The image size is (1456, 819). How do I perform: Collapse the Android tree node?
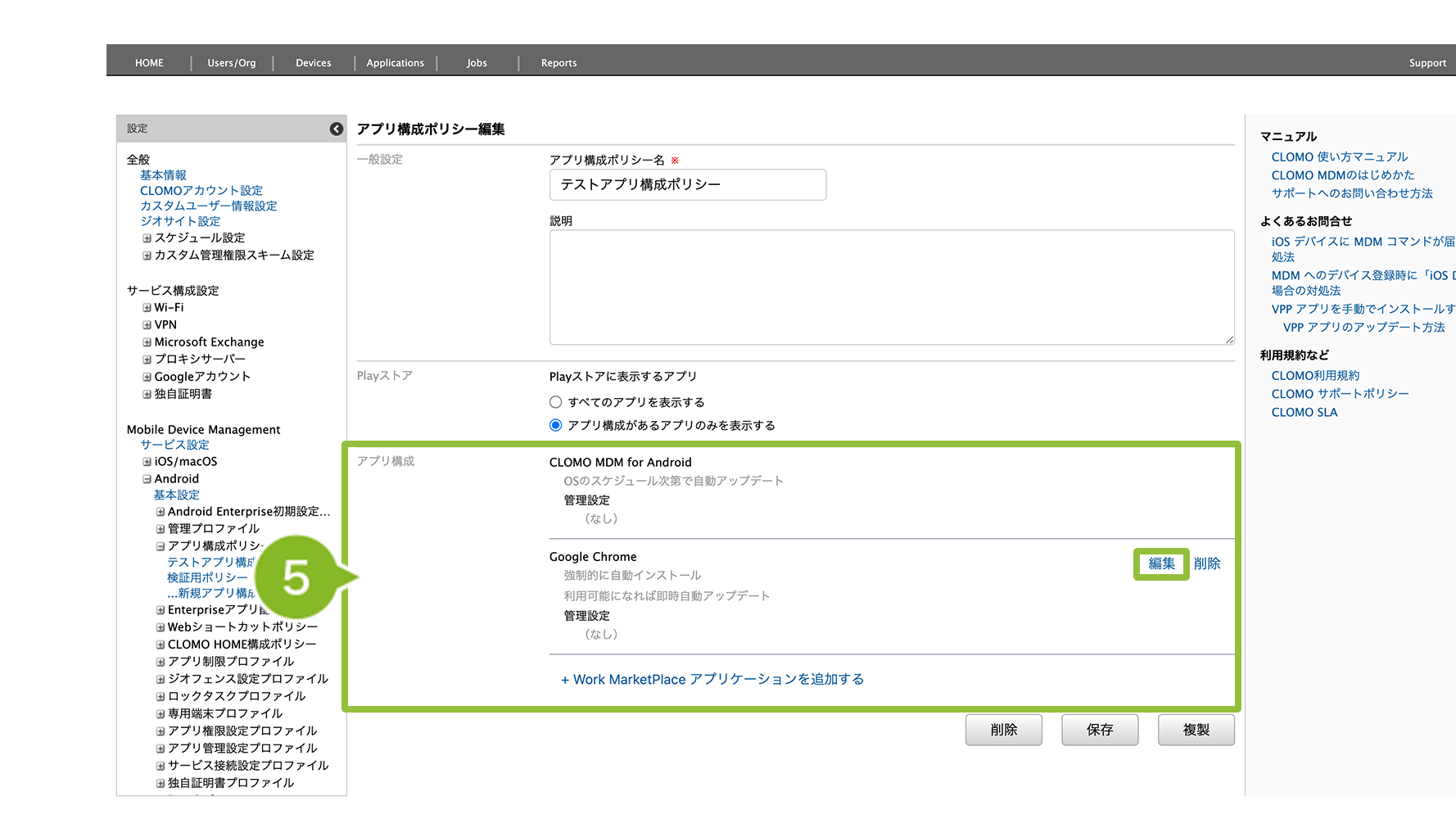tap(147, 479)
